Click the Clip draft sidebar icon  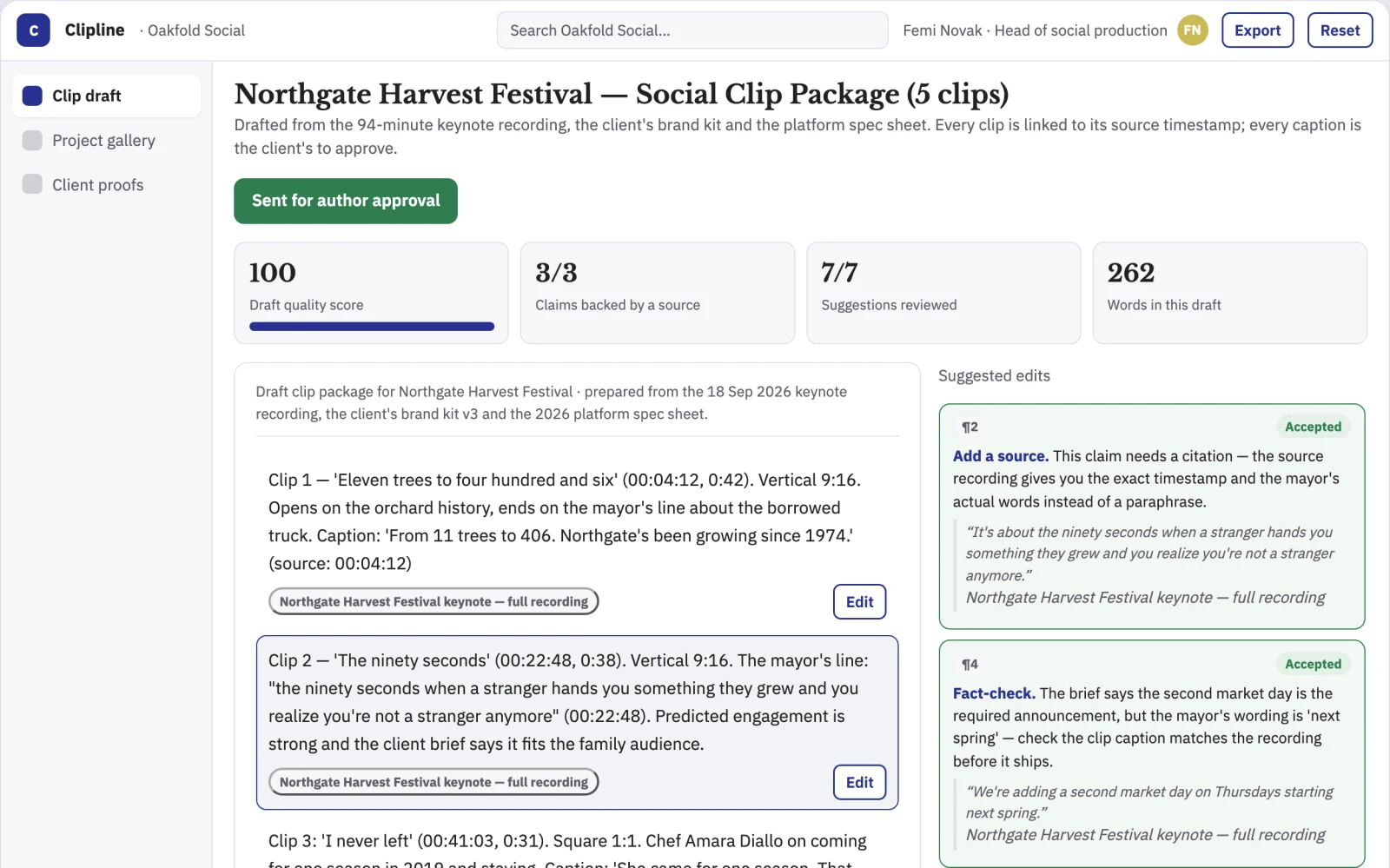pos(32,96)
